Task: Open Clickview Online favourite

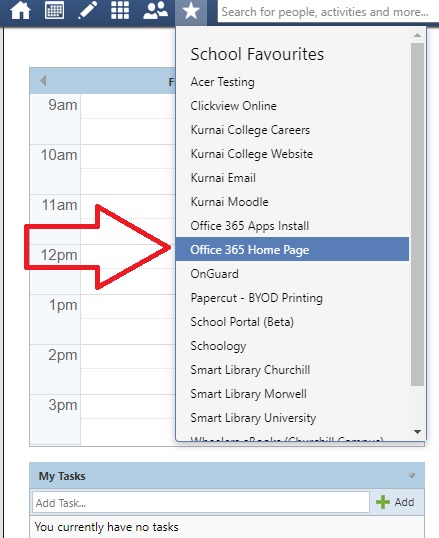Action: pos(233,106)
